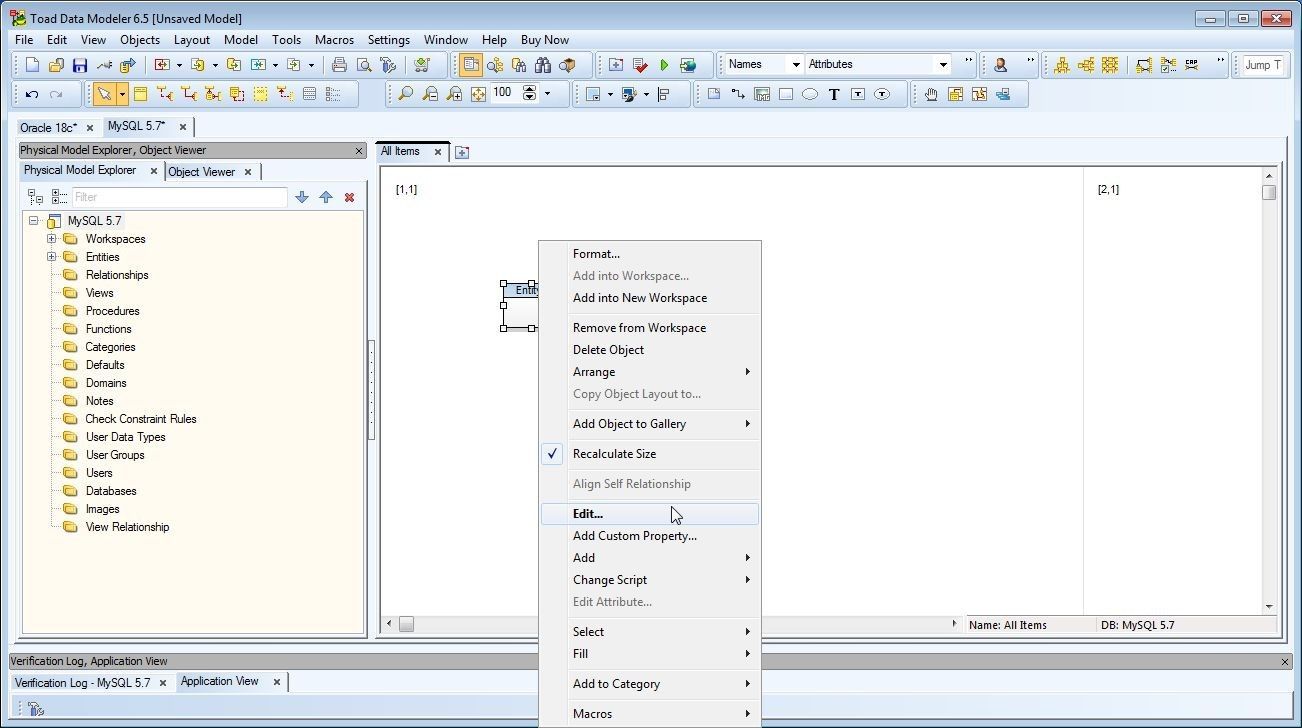Expand the Arrange submenu
Screen dimensions: 1302x728
(x=650, y=372)
